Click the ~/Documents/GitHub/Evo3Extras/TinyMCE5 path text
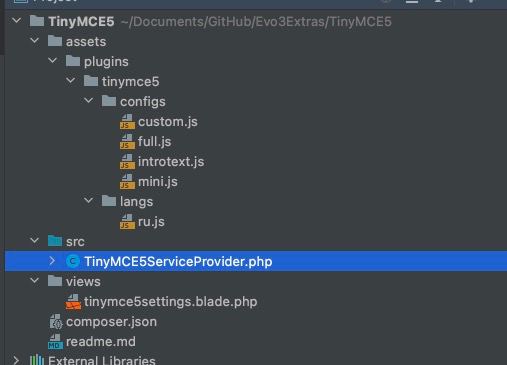 (256, 22)
